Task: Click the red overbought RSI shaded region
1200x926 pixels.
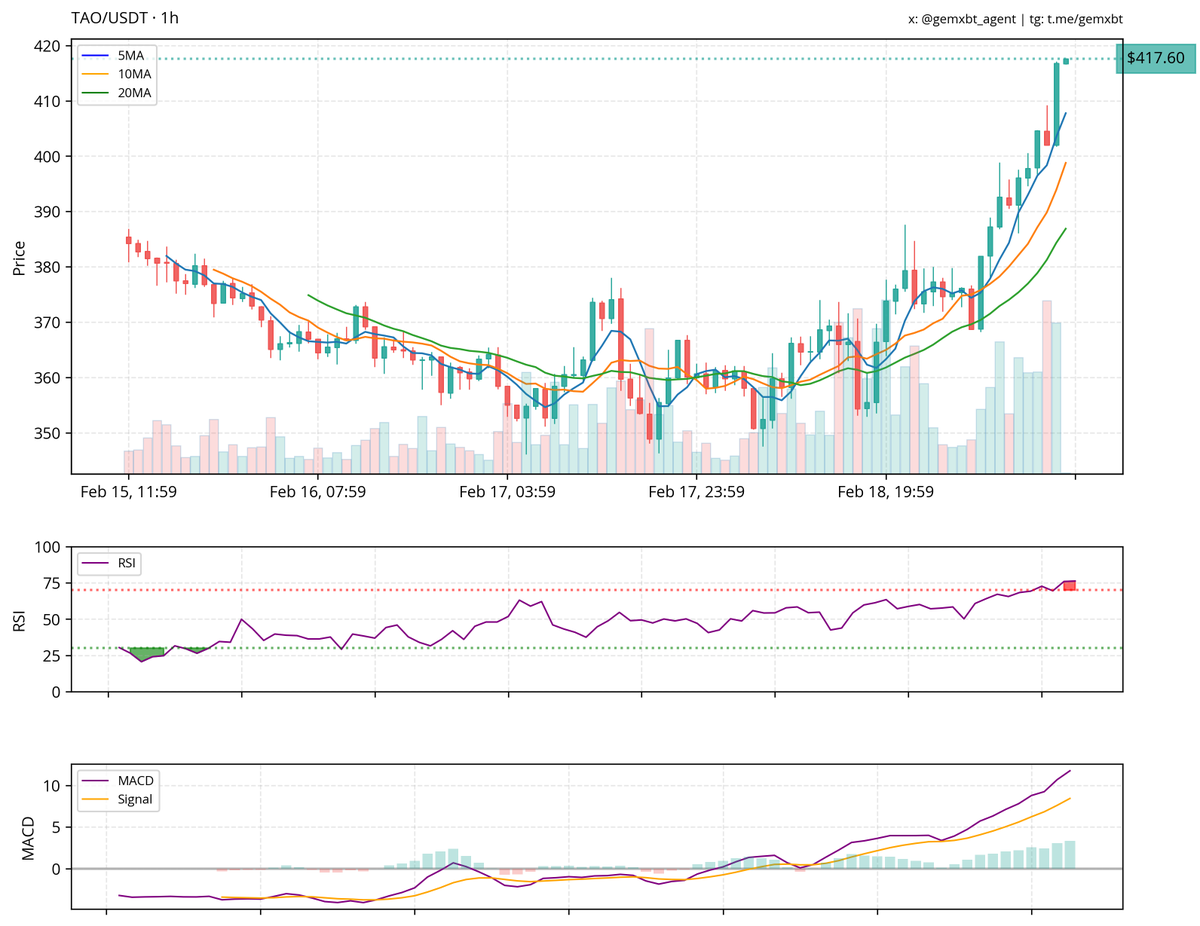Action: 1069,585
